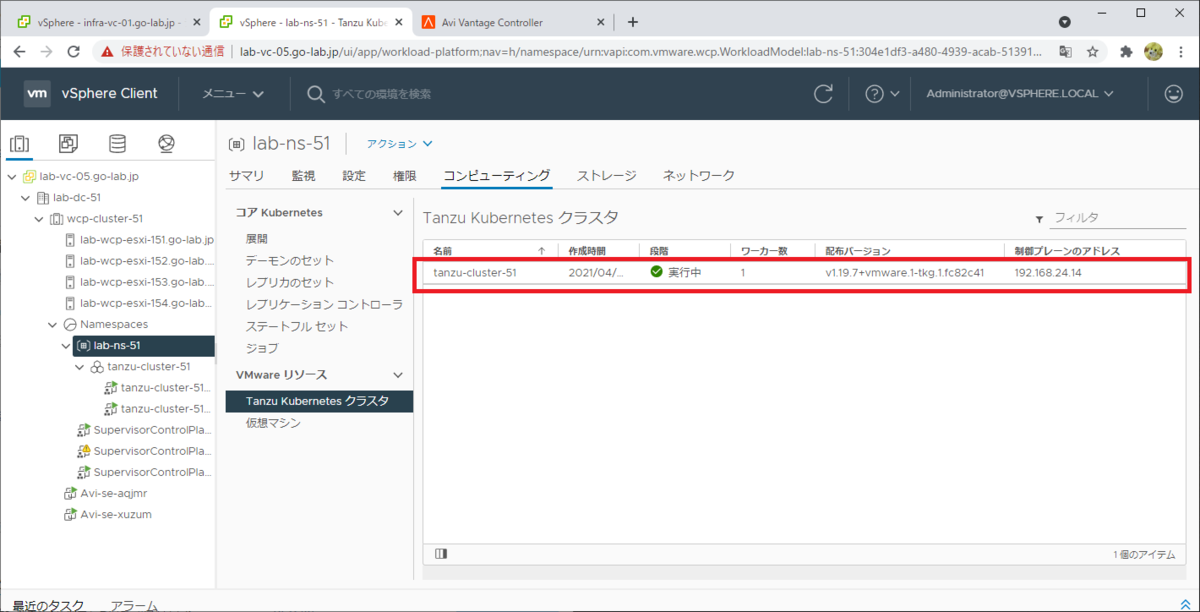Open VMs and Templates inventory view

click(x=68, y=144)
